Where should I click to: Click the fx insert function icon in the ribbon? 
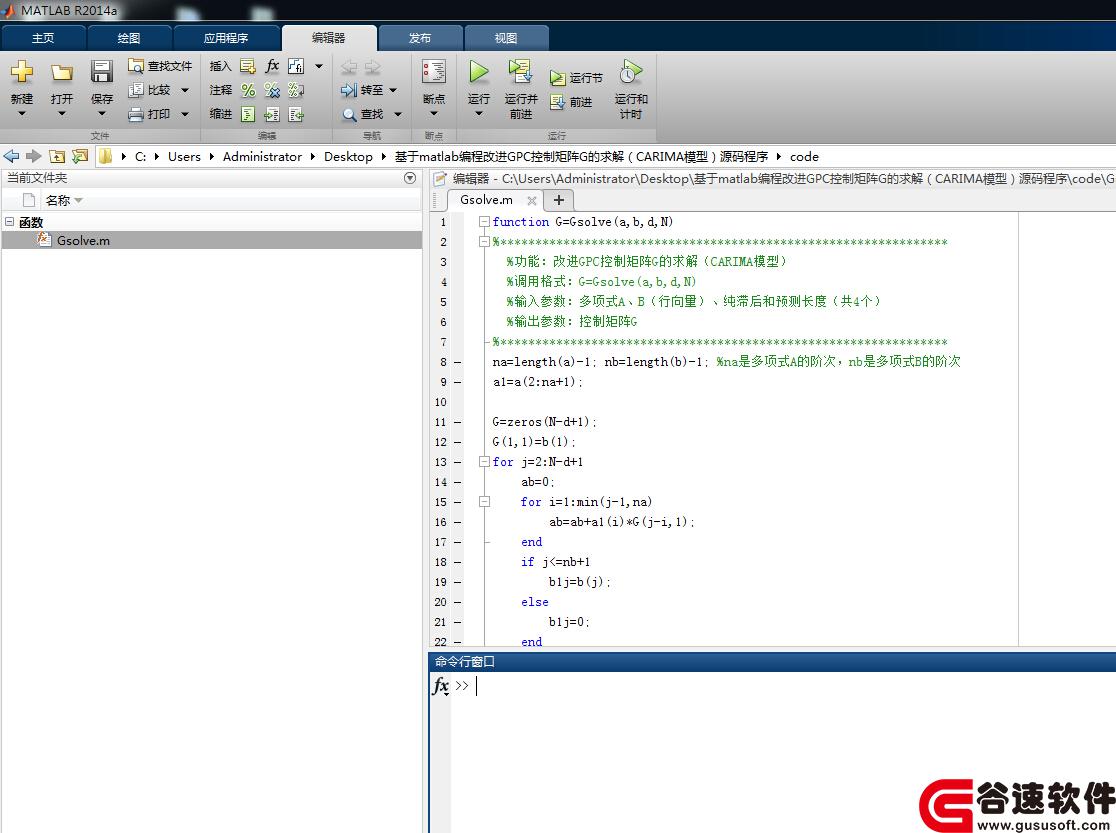[272, 66]
